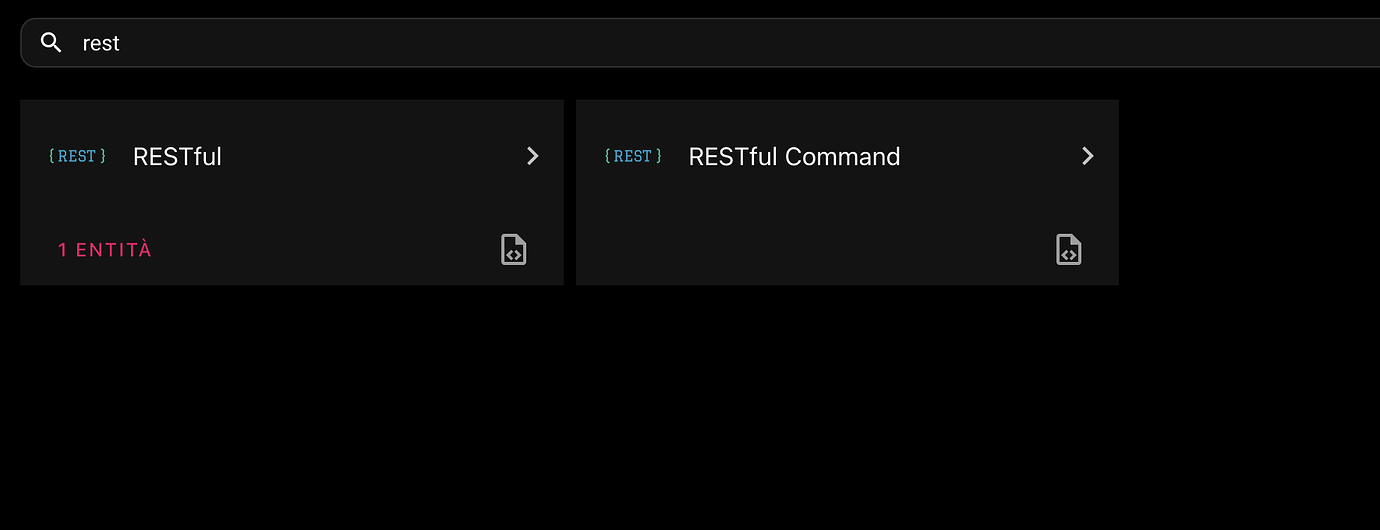Focus the search field containing 'rest'
Viewport: 1380px width, 530px height.
pos(600,43)
